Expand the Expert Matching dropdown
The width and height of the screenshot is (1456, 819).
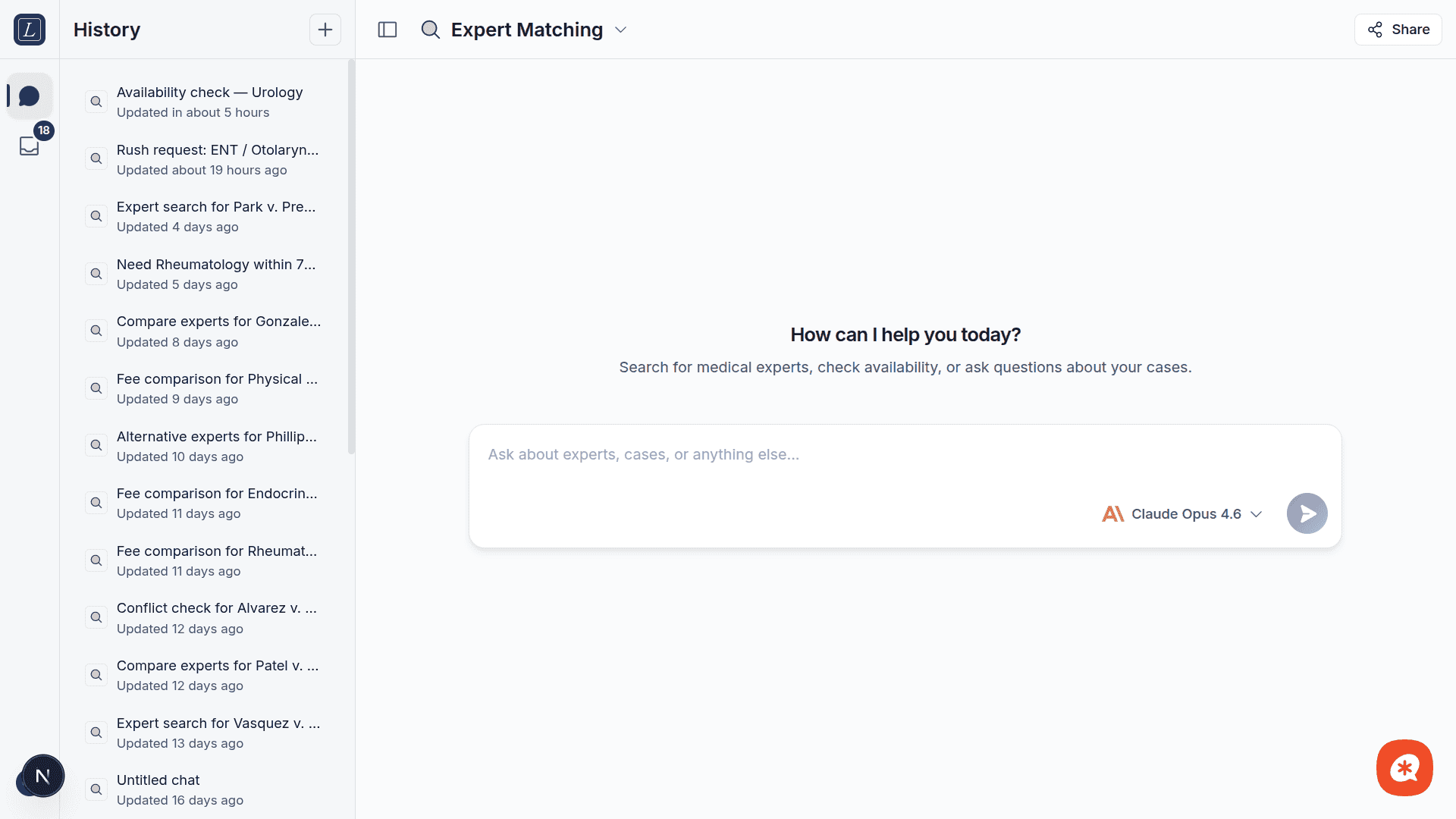(620, 30)
